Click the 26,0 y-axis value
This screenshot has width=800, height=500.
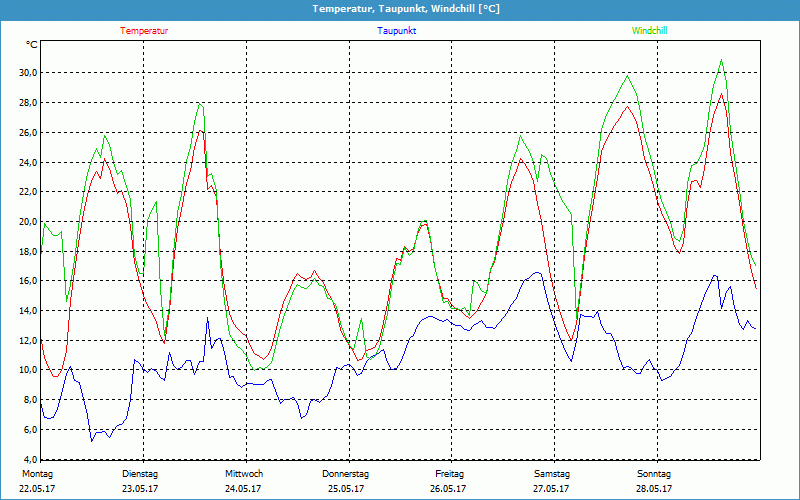point(29,132)
